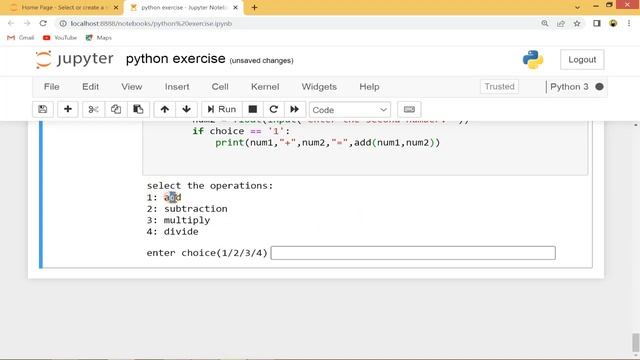Click the highlighted word 'add' in output

coord(173,197)
